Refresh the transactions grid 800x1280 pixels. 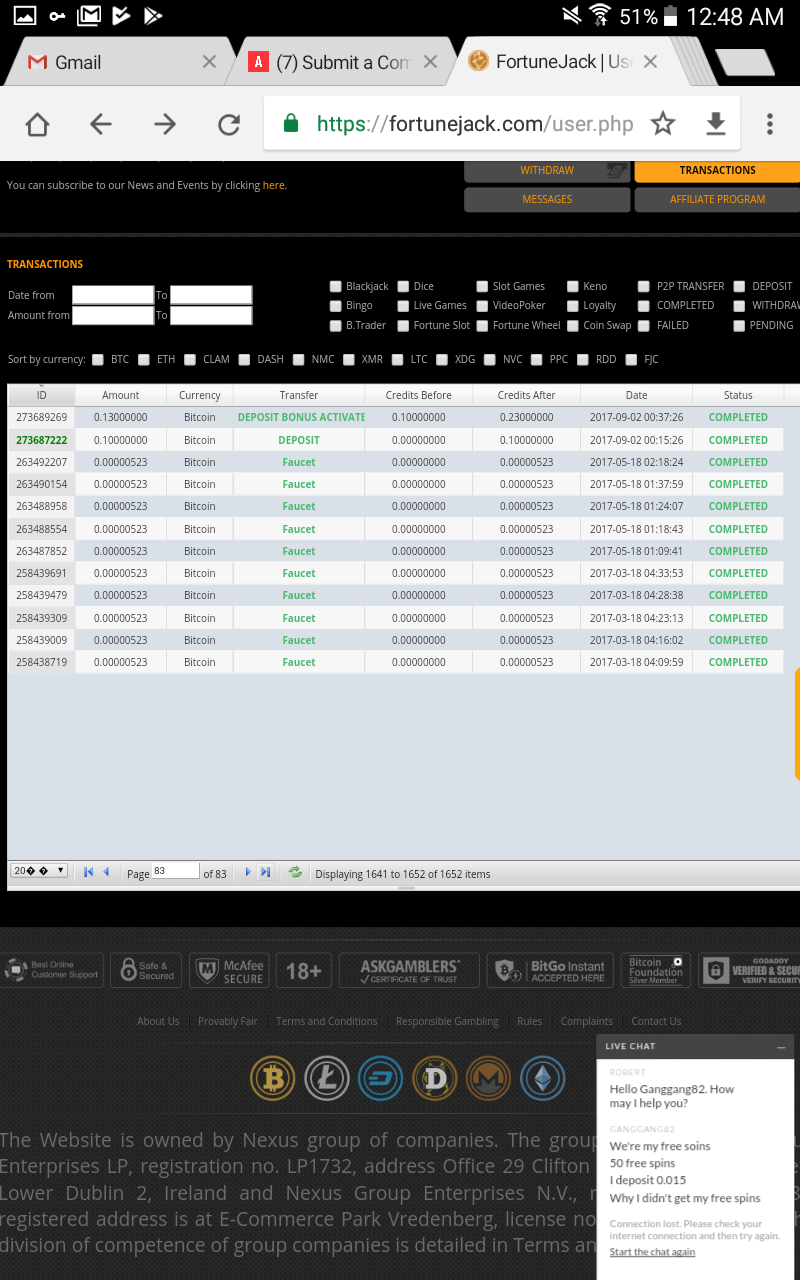pyautogui.click(x=295, y=872)
